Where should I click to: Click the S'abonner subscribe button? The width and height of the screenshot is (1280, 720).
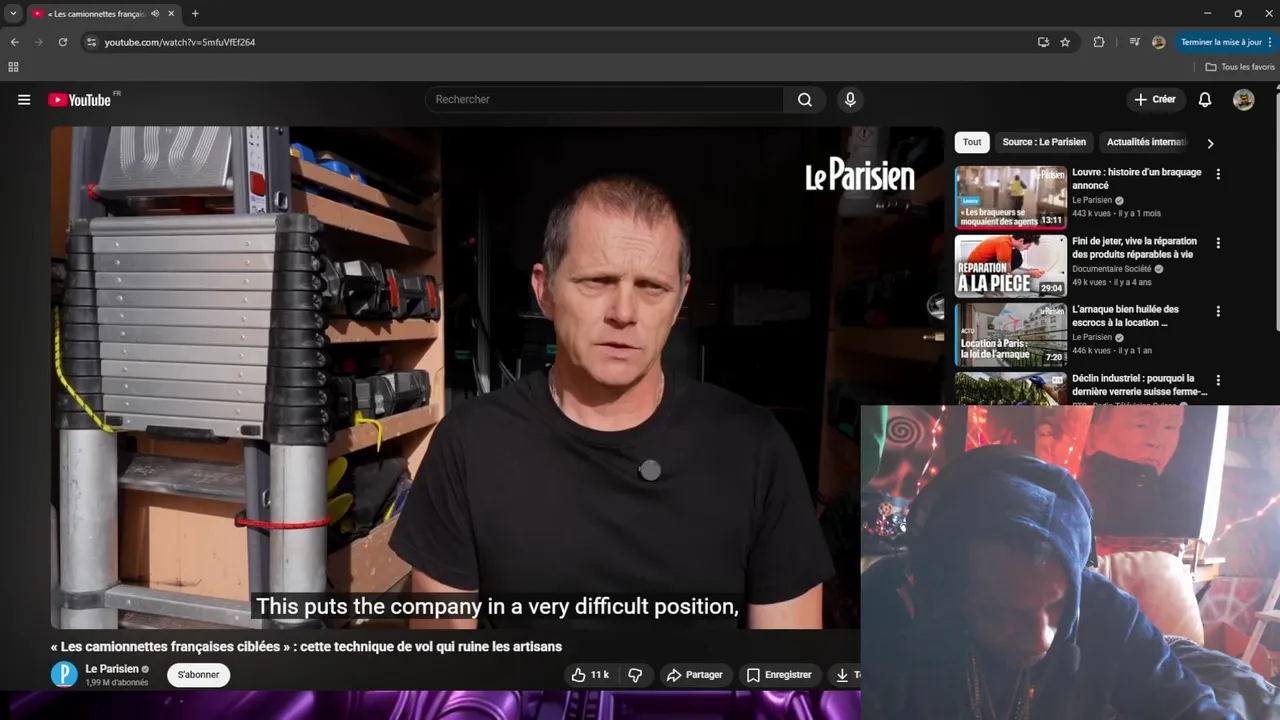click(198, 675)
